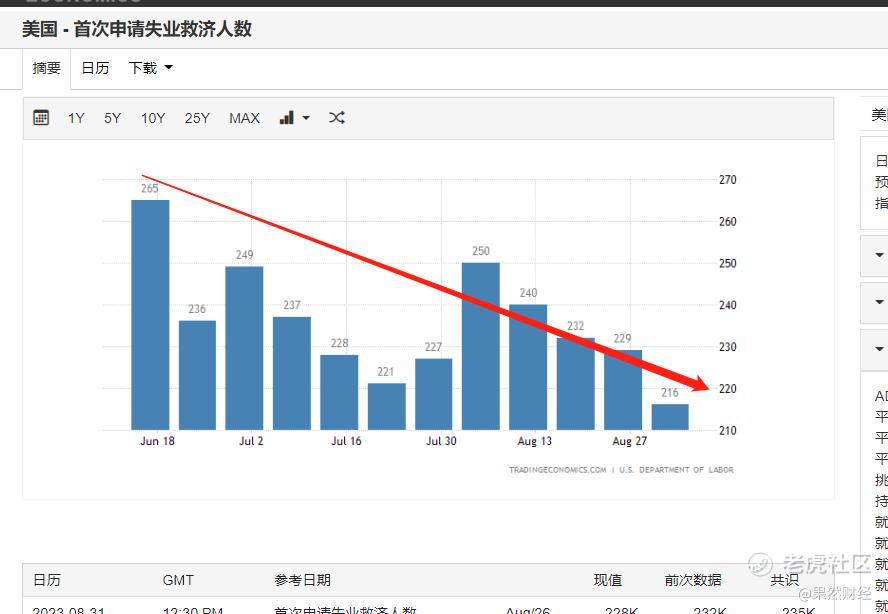This screenshot has height=614, width=888.
Task: Select the 5Y time range
Action: 112,118
